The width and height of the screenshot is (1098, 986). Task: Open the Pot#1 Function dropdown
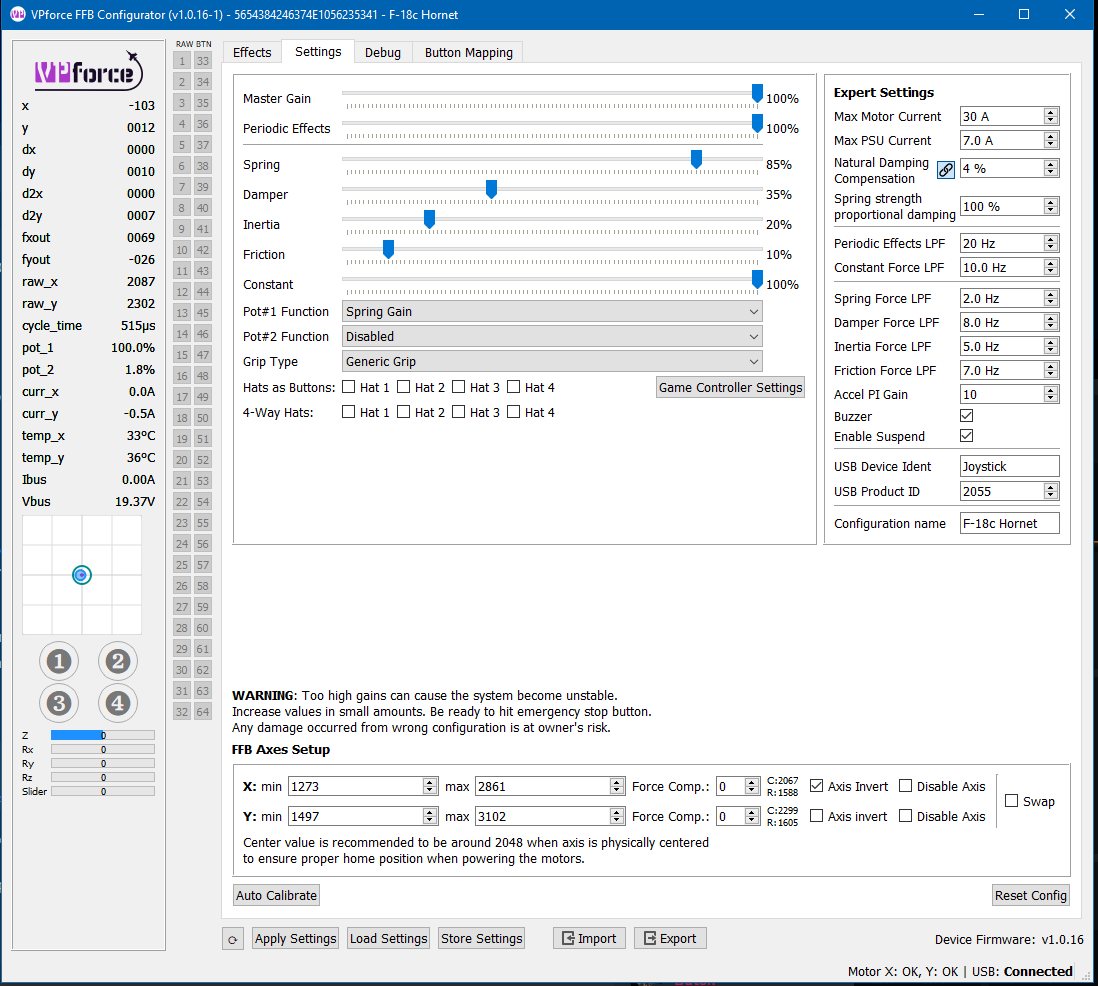[552, 312]
